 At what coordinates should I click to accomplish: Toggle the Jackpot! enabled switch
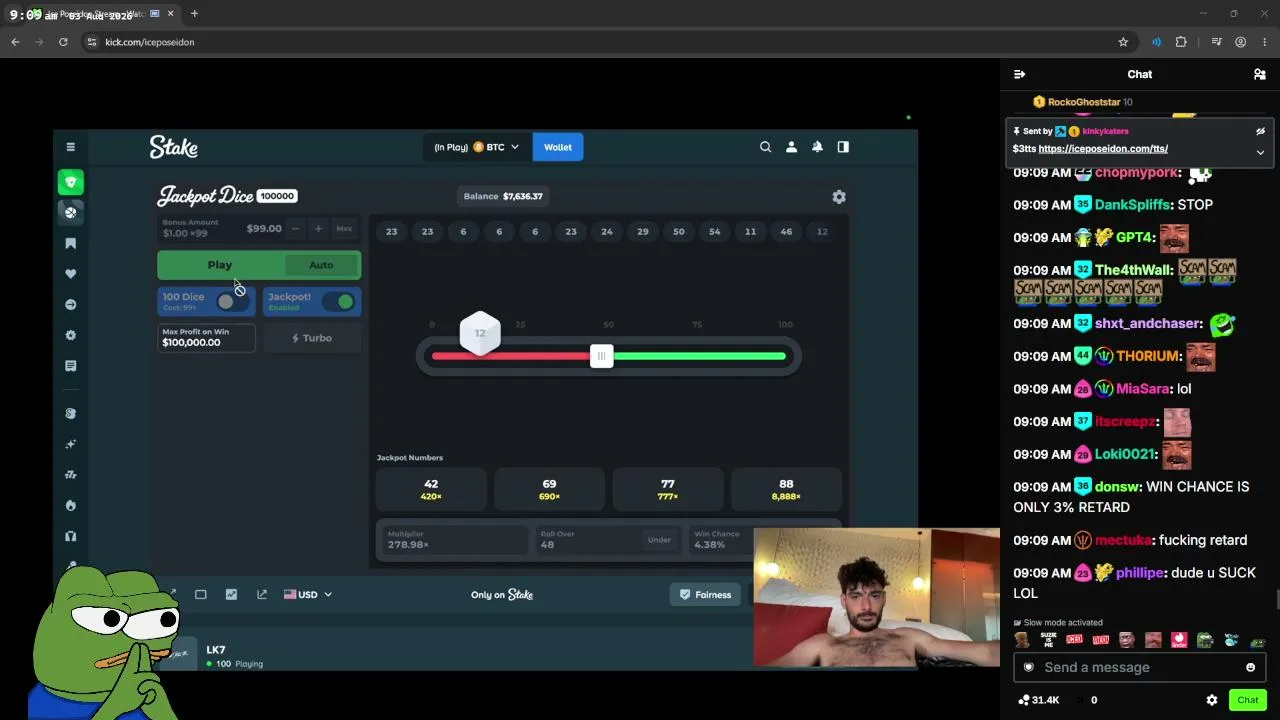(340, 302)
